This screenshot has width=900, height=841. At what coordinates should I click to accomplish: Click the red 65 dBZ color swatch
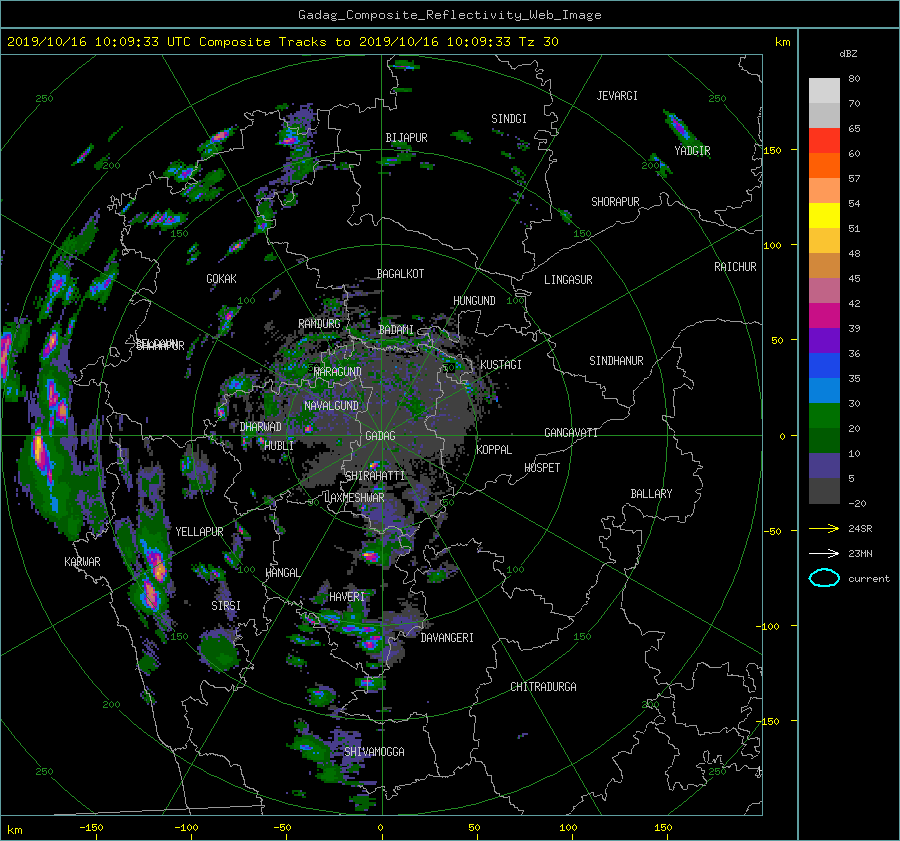pos(824,141)
